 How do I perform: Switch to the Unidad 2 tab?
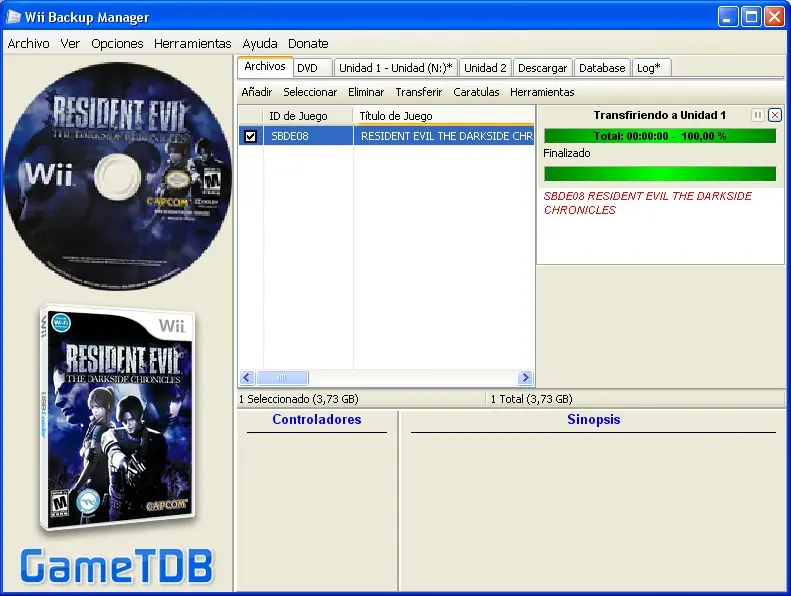[x=485, y=68]
